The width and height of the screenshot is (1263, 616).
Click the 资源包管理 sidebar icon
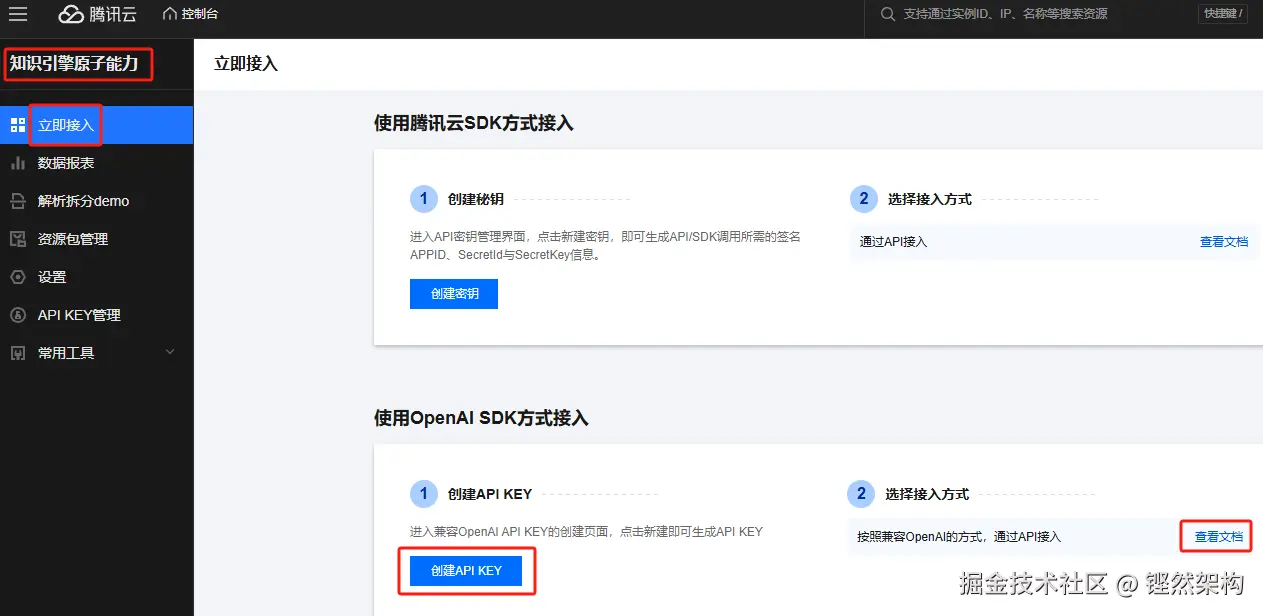point(17,239)
